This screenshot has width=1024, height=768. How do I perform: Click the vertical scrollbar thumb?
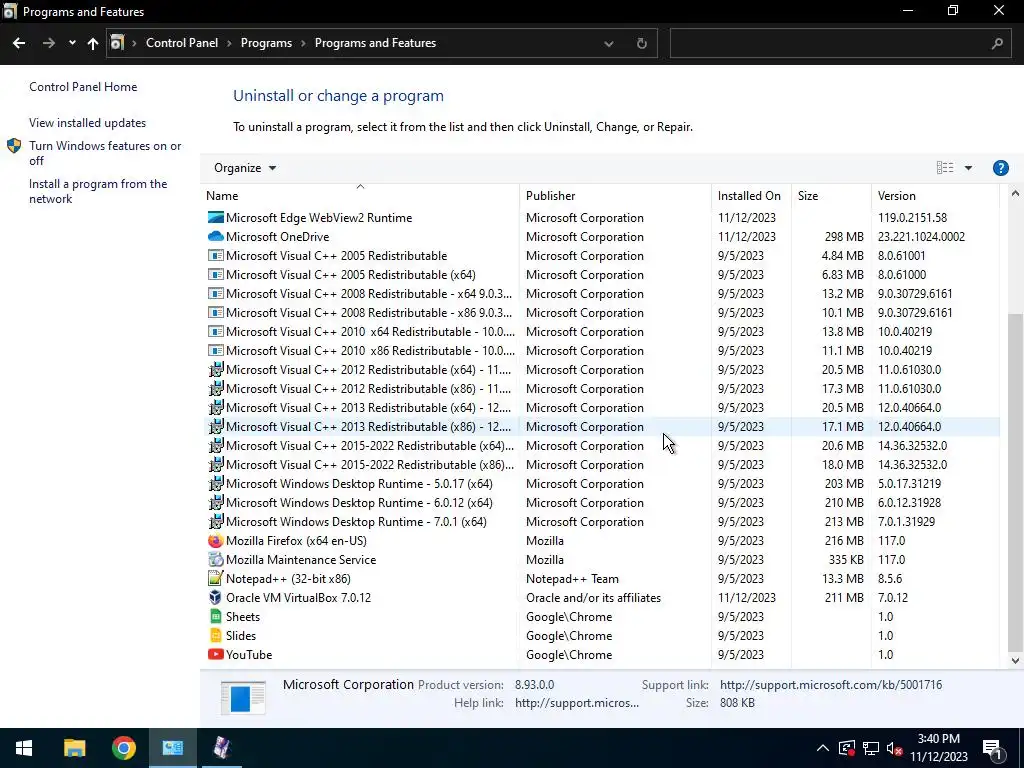click(1015, 483)
